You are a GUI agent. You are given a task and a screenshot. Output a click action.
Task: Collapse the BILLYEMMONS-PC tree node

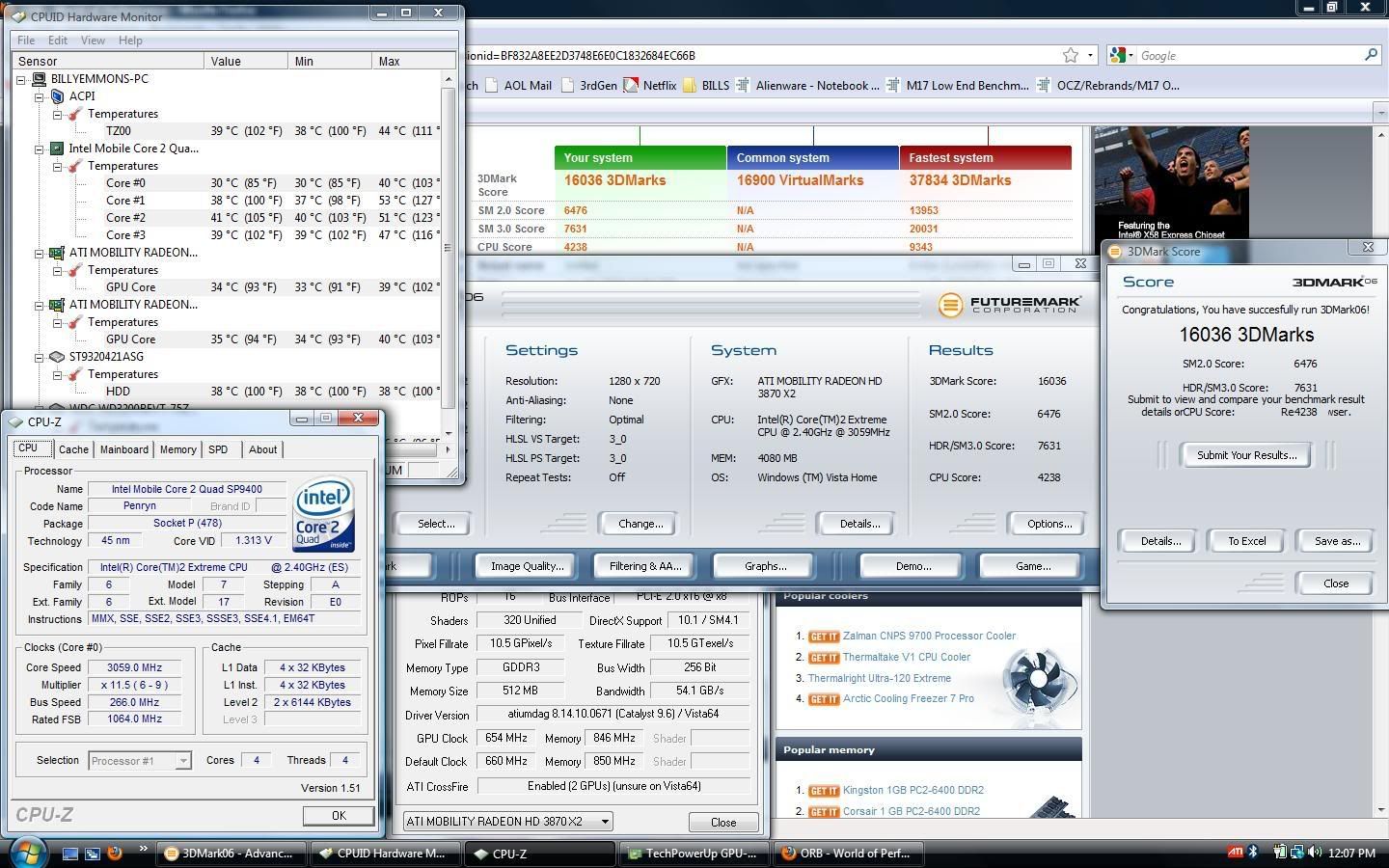(x=21, y=79)
